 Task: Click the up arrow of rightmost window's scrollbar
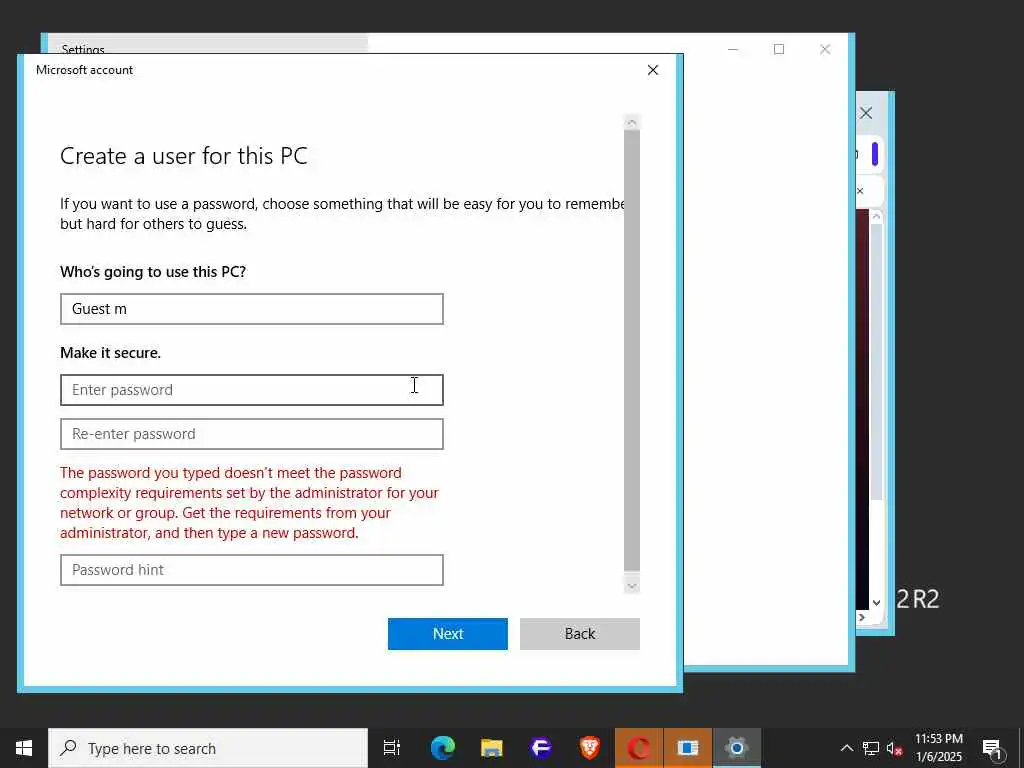click(x=876, y=216)
